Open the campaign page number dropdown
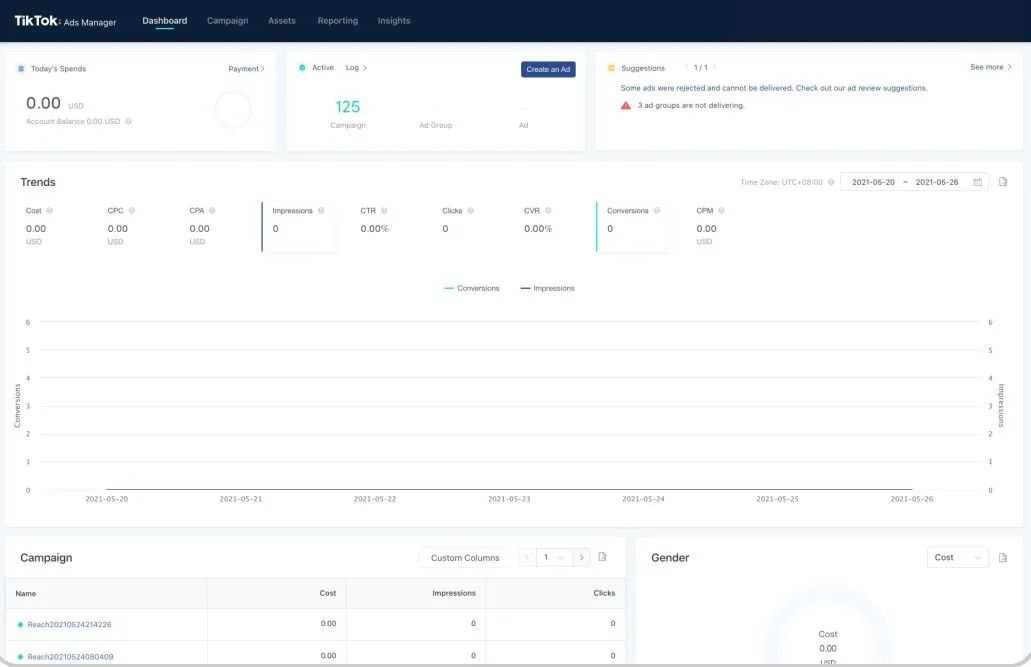Screen dimensions: 1031x667 tap(553, 557)
